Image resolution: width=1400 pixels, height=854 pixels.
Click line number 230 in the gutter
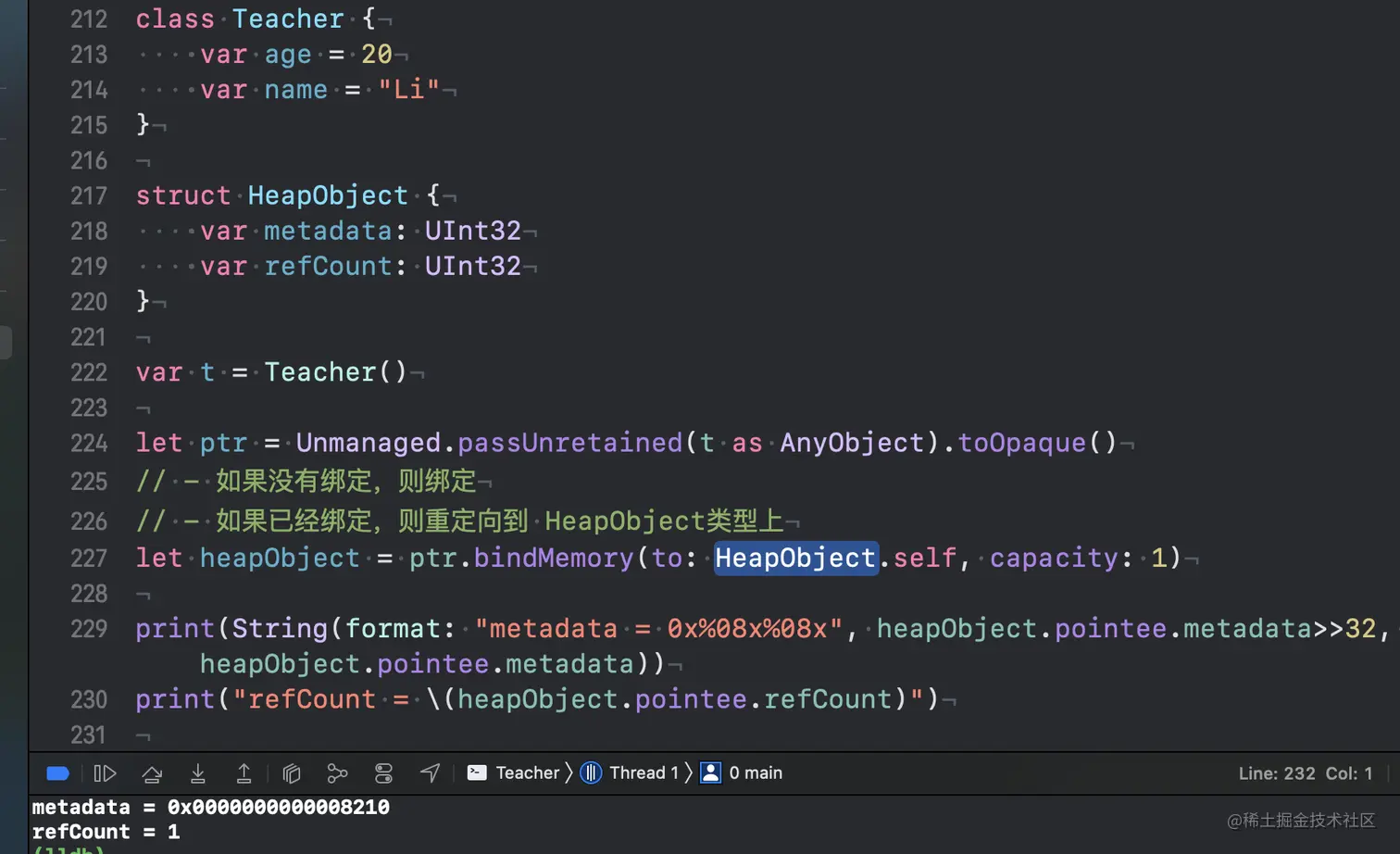89,699
